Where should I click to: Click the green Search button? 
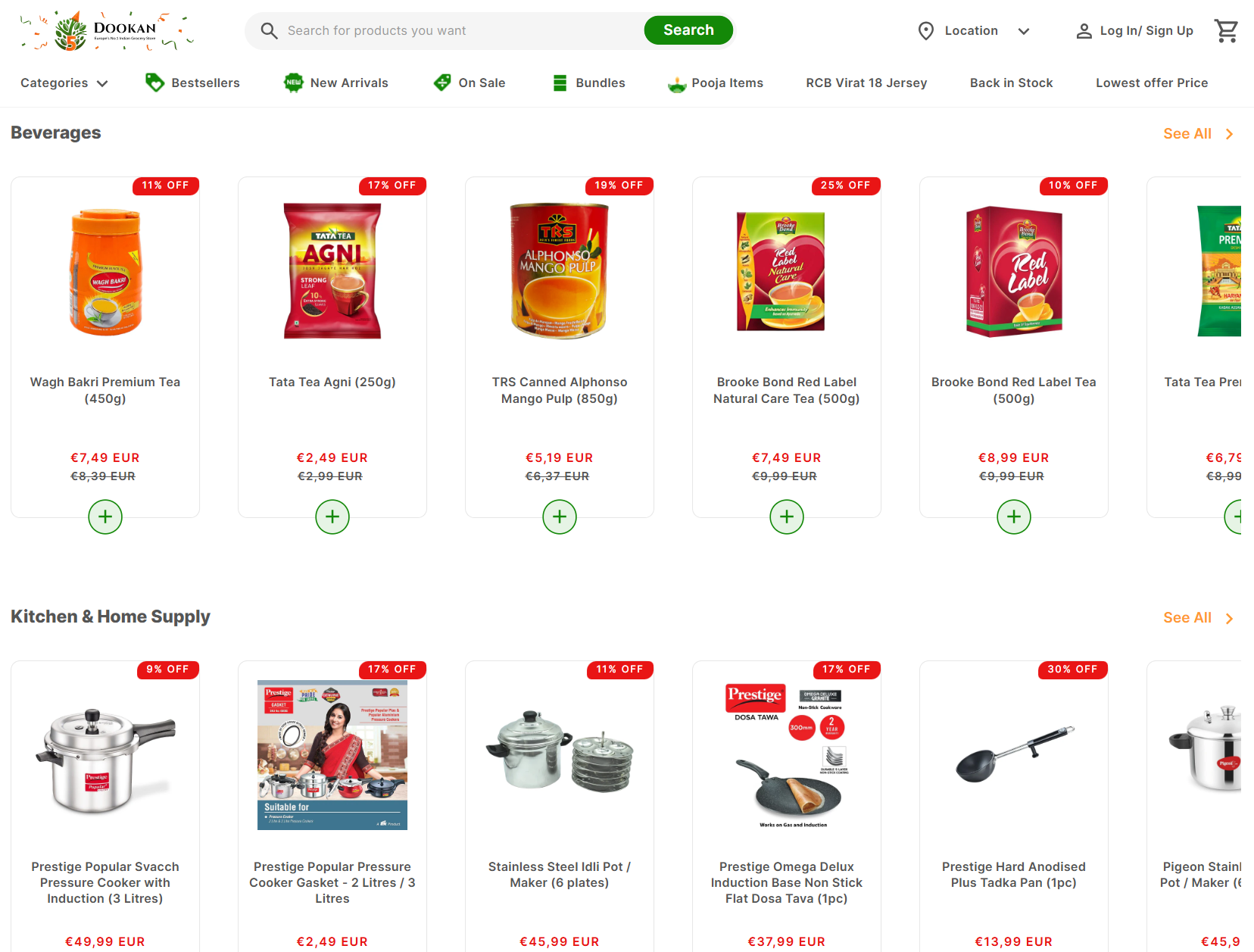point(688,30)
